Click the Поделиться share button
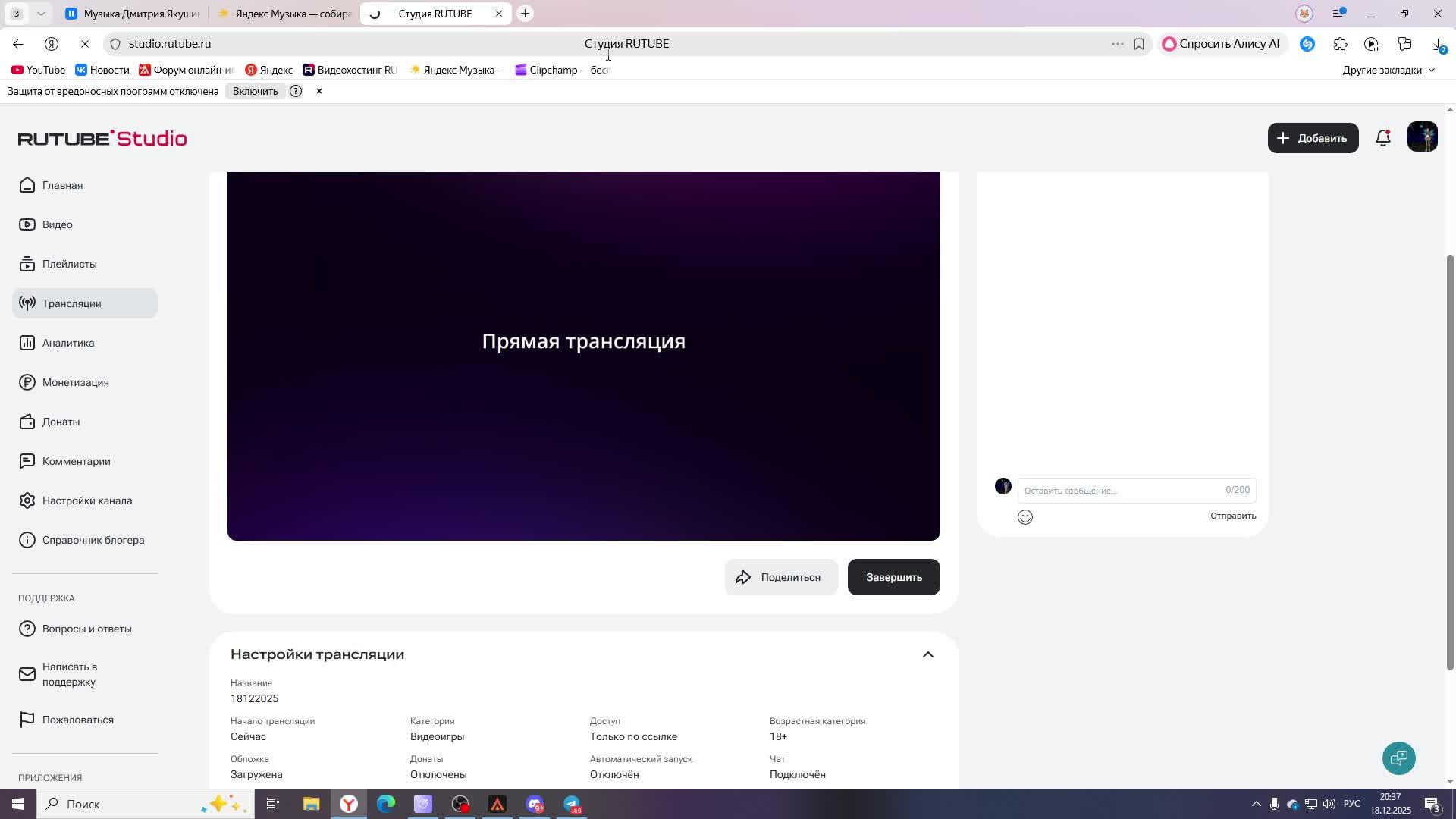 pos(781,576)
